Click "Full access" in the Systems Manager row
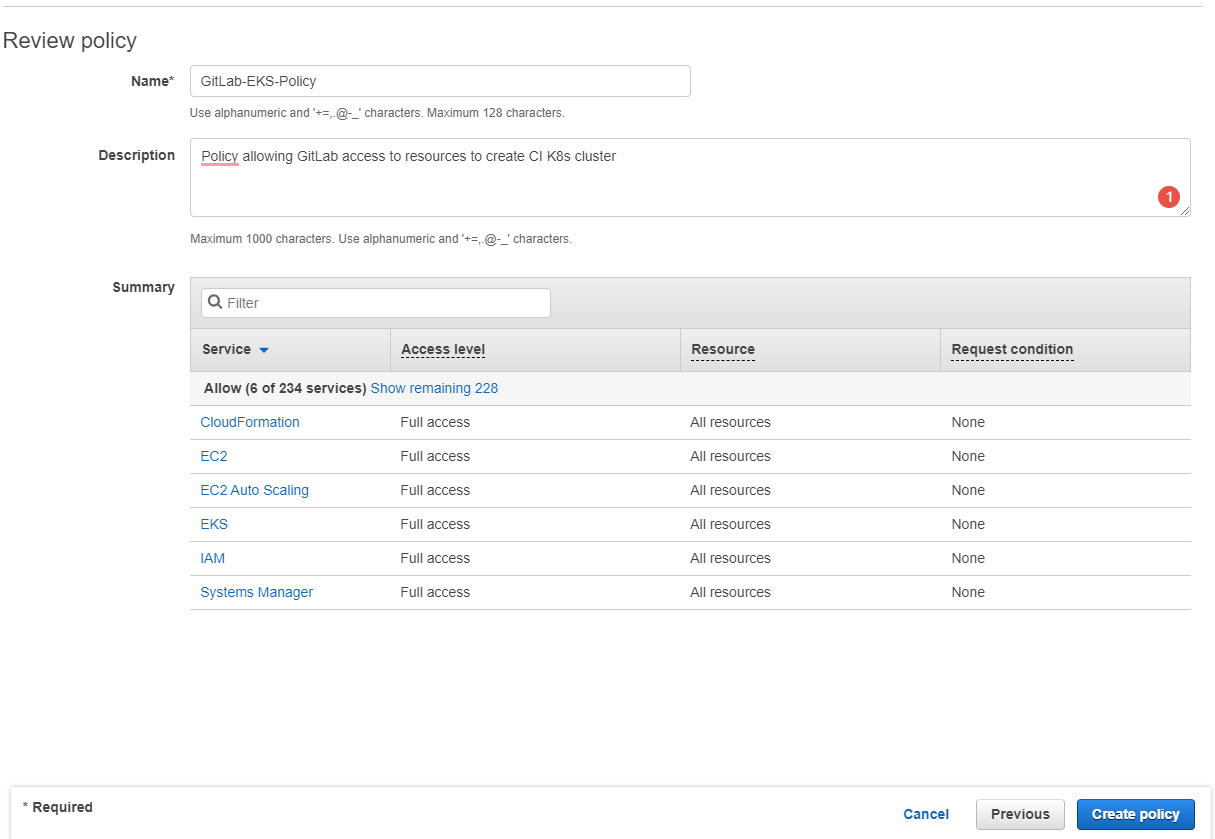 point(435,592)
